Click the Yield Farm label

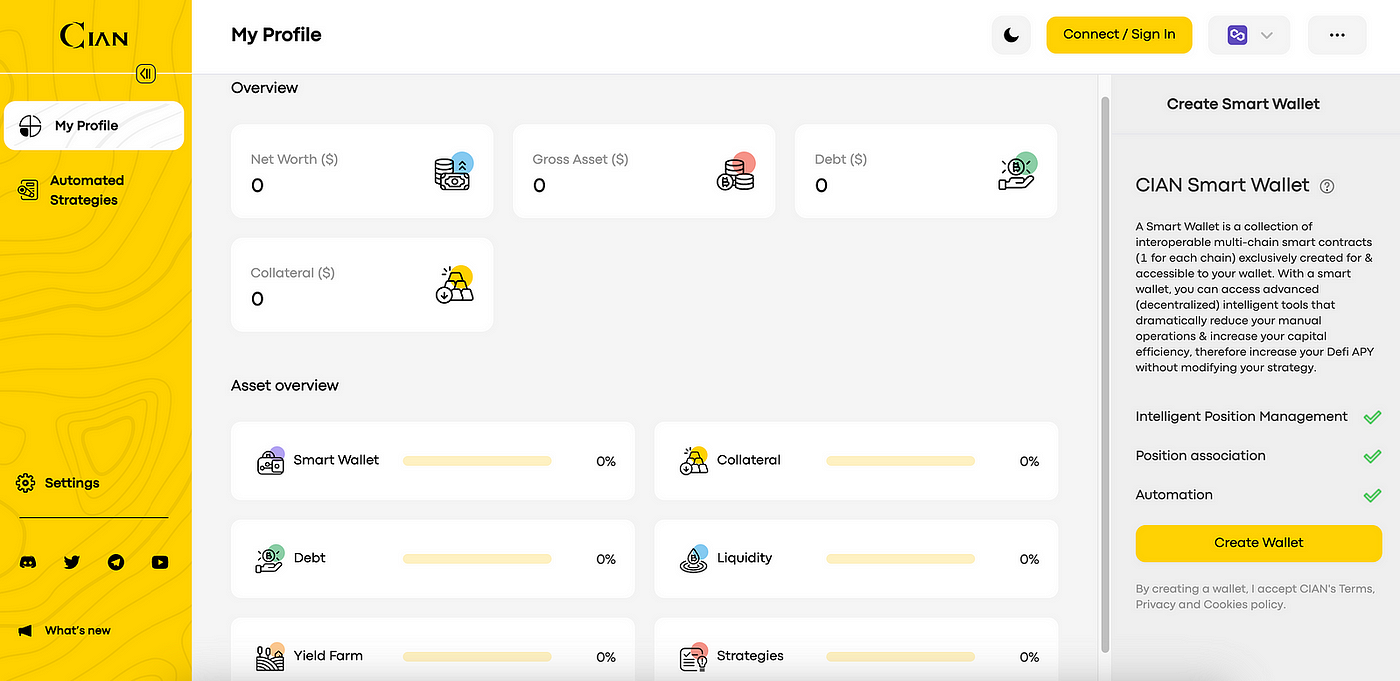328,656
